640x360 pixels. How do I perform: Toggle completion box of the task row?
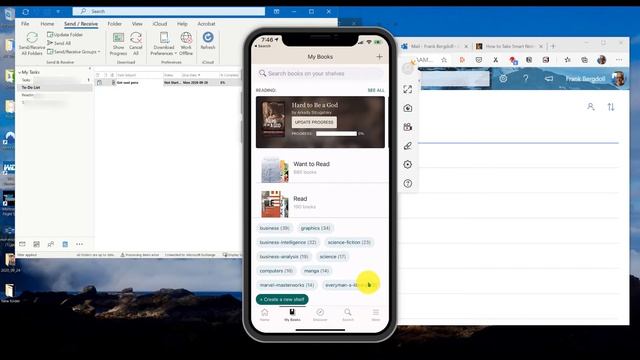point(99,82)
